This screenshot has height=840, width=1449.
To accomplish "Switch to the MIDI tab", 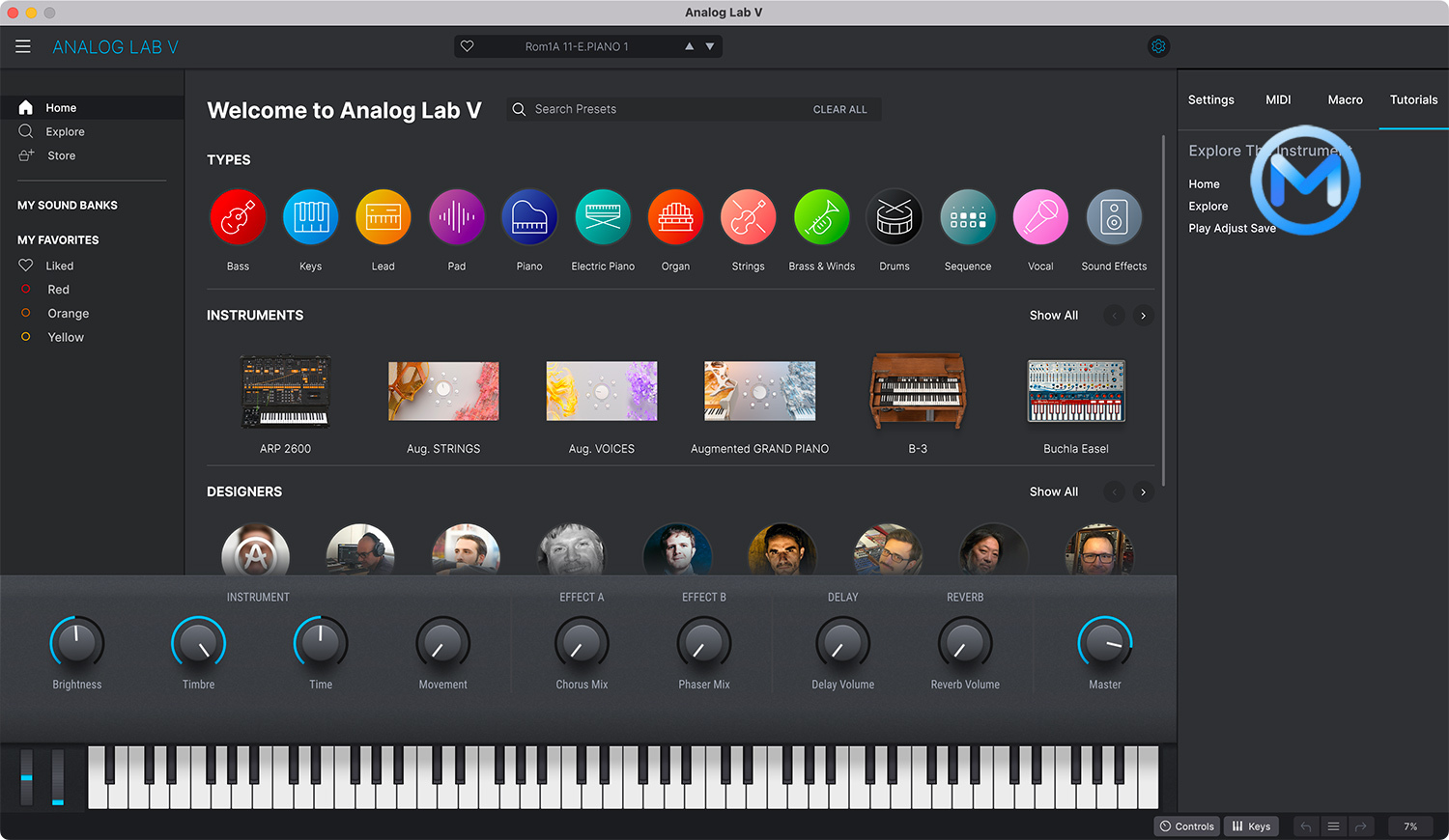I will pos(1277,99).
